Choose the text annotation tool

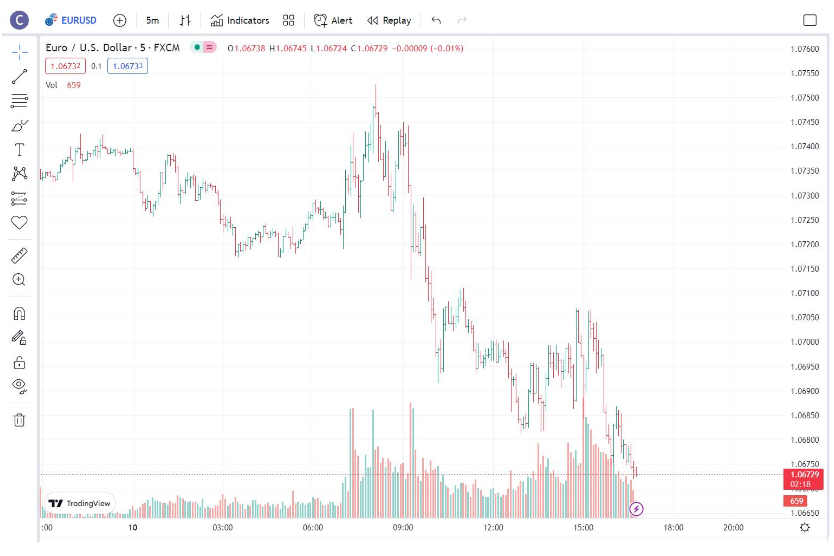[x=19, y=149]
